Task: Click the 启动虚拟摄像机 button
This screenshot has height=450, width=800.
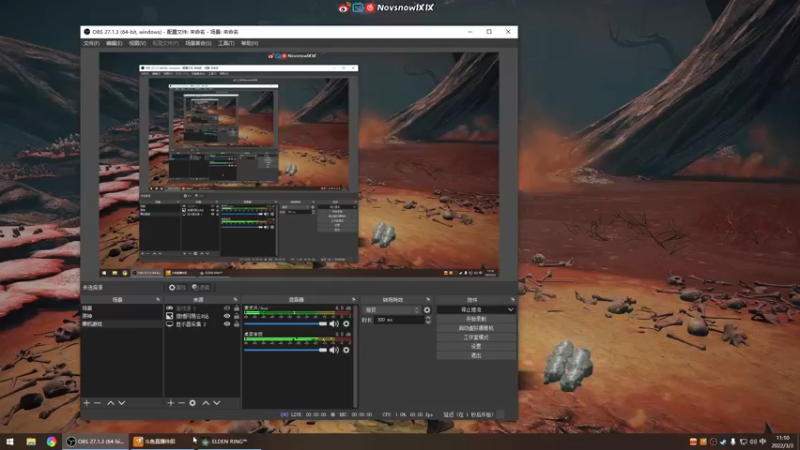Action: [476, 328]
